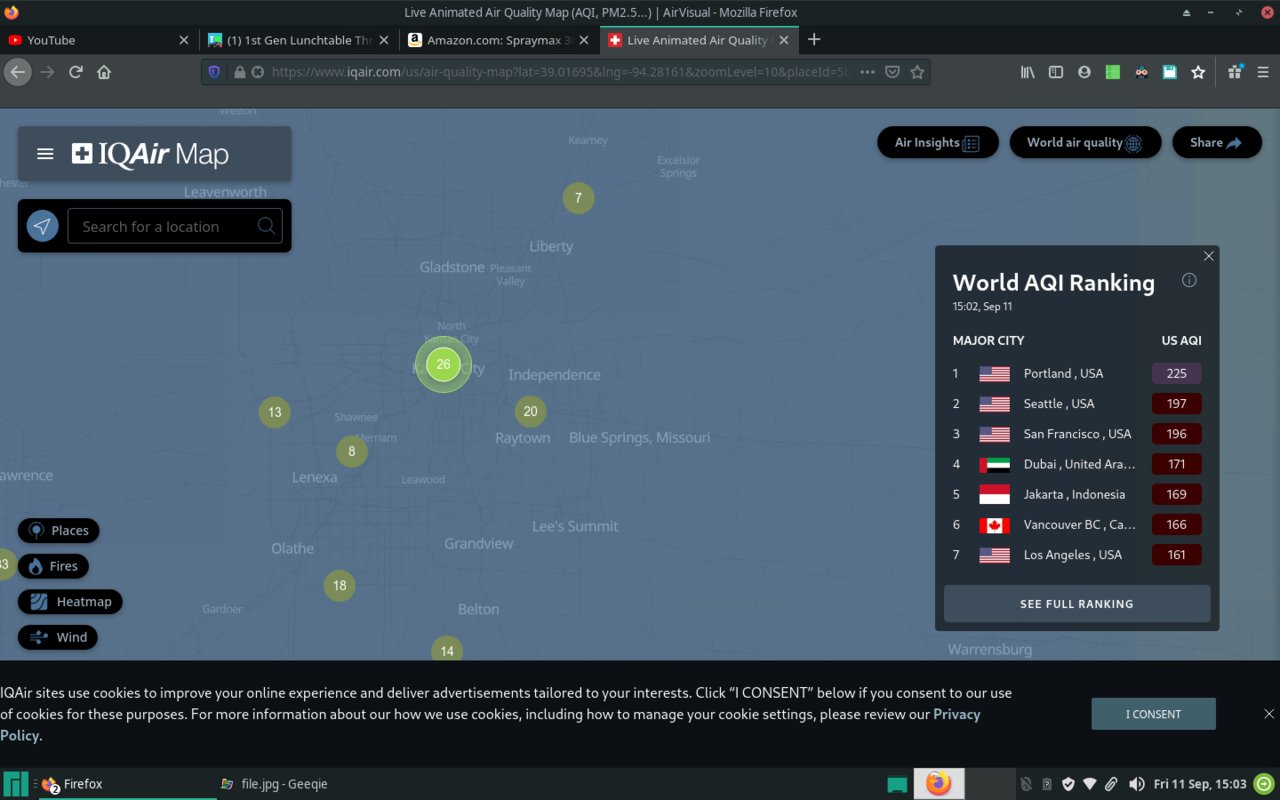The height and width of the screenshot is (800, 1280).
Task: Click the info icon beside World AQI Ranking
Action: pos(1189,280)
